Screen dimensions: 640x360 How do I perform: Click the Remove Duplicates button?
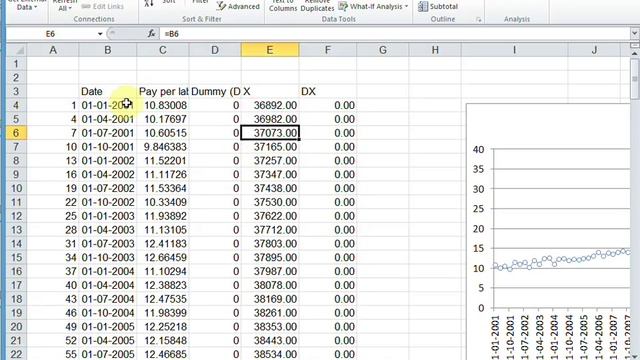coord(318,6)
